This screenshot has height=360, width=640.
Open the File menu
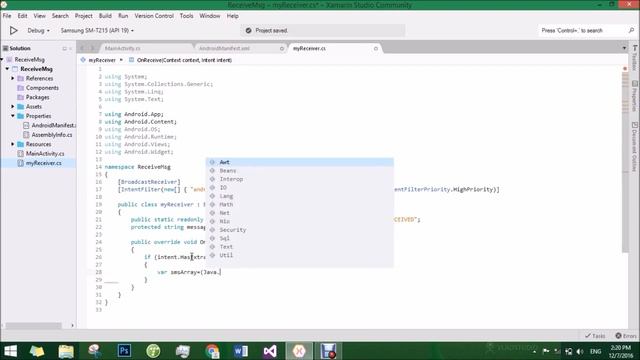[7, 16]
